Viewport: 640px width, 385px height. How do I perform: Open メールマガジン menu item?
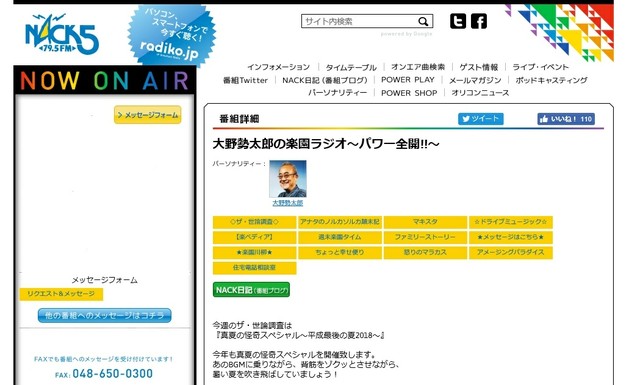click(475, 80)
